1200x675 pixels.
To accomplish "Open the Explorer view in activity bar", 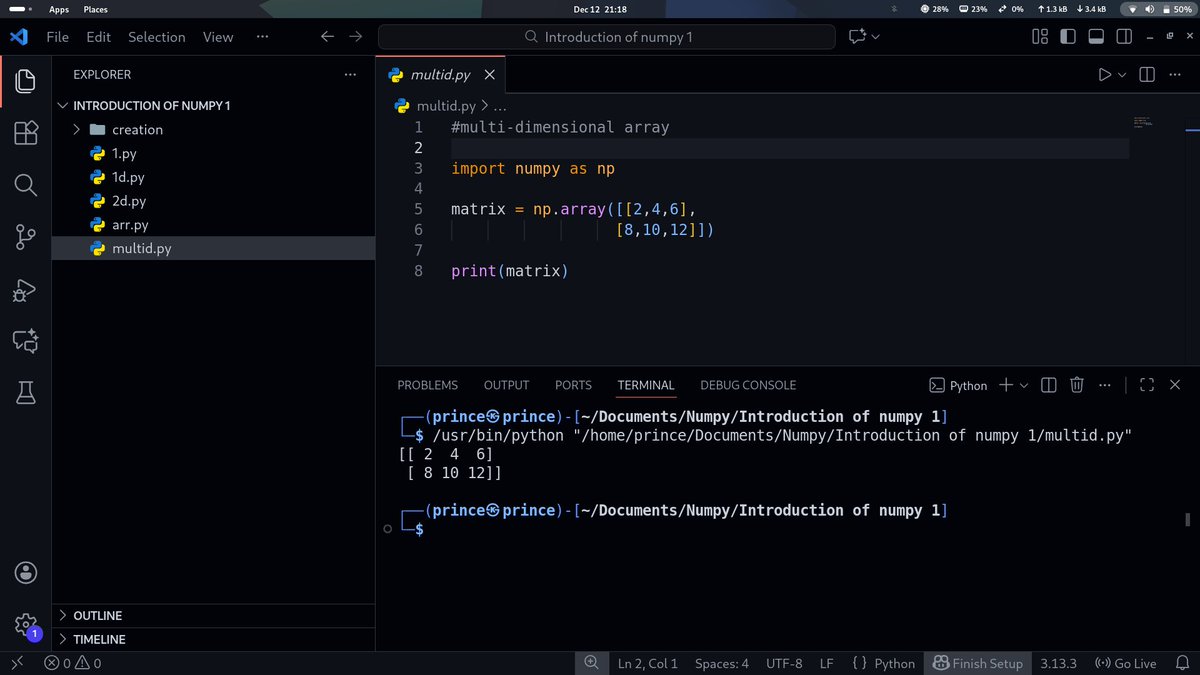I will (26, 81).
